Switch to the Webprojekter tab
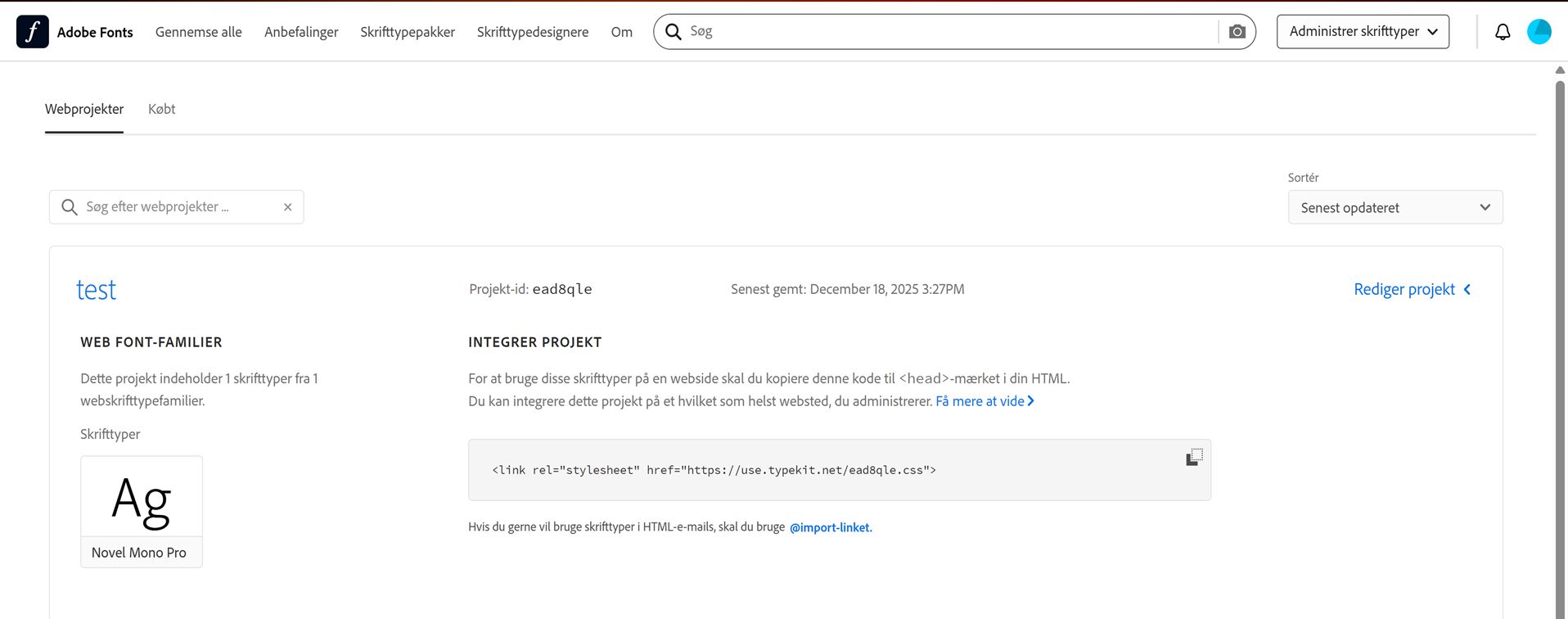This screenshot has height=619, width=1568. click(84, 109)
